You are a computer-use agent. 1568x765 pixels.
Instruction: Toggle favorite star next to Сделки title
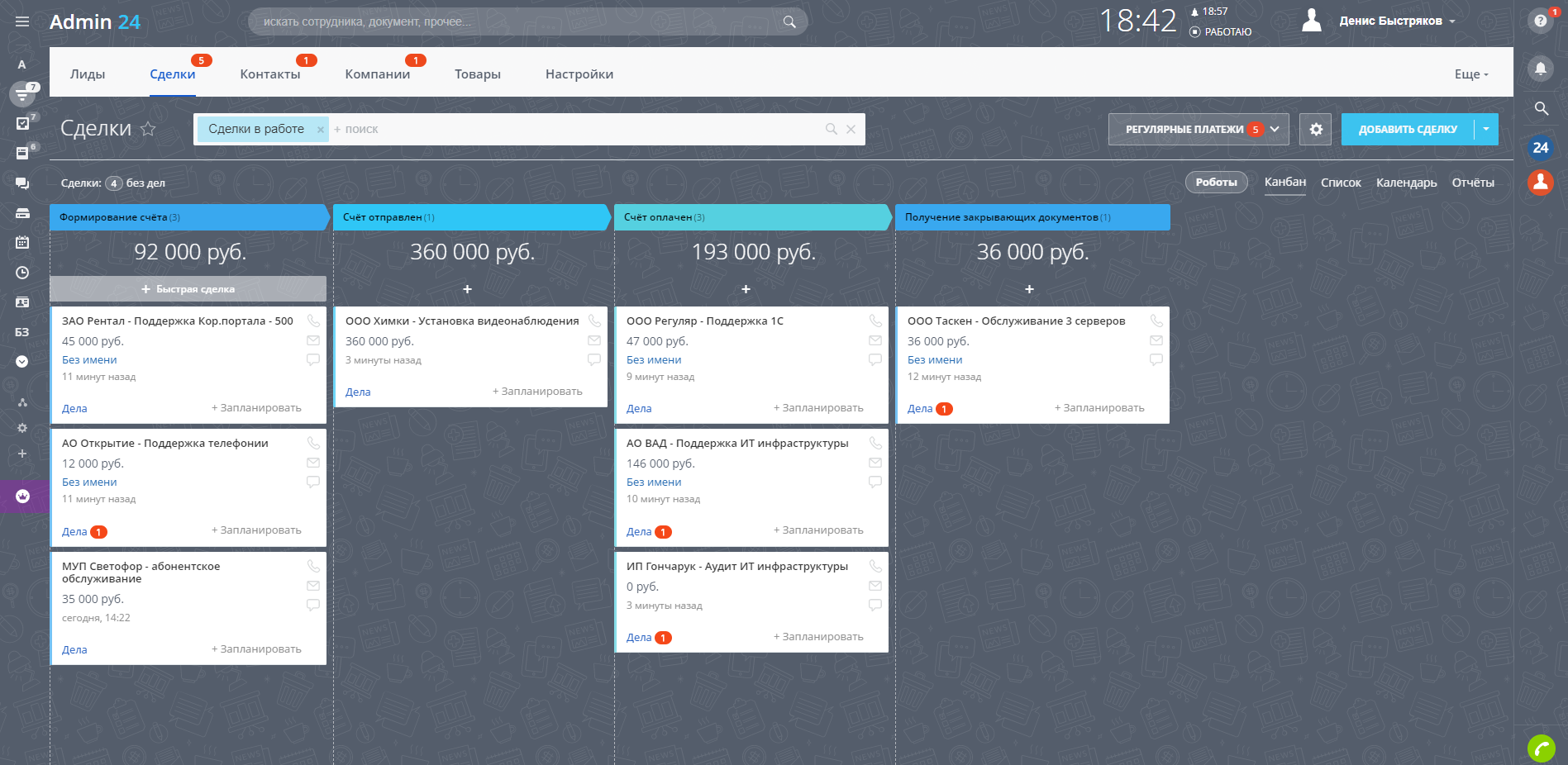point(148,129)
